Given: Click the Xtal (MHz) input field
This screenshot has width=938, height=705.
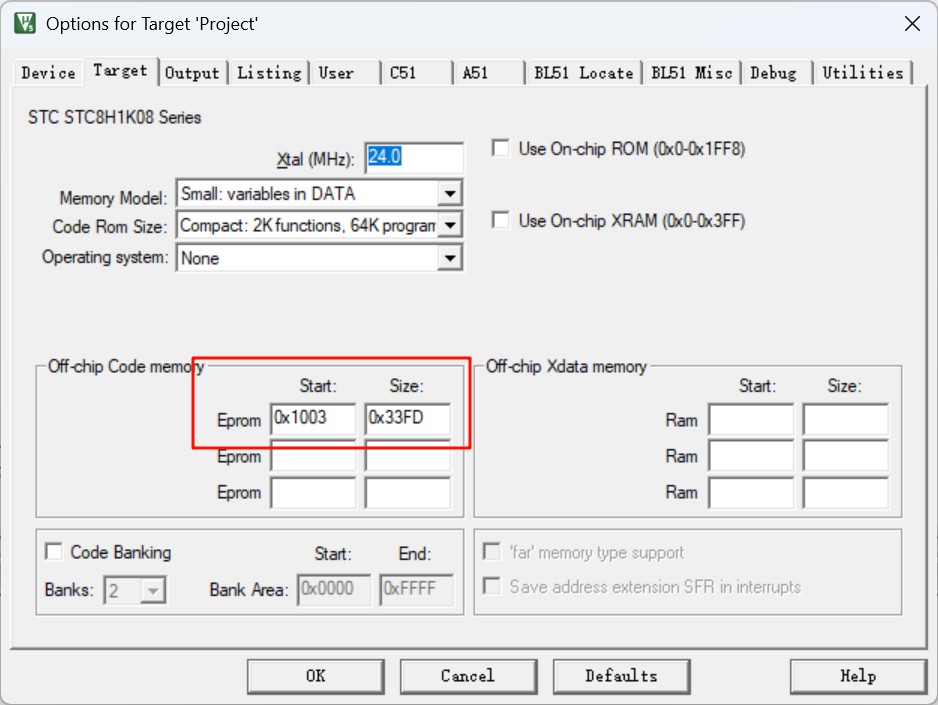Looking at the screenshot, I should pyautogui.click(x=414, y=158).
